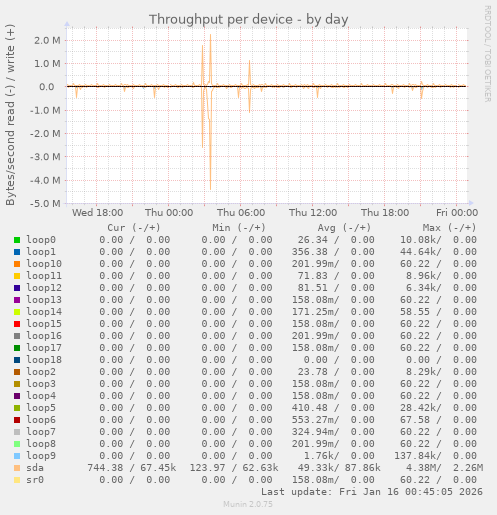Click the Thu 06:00 x-axis label
497x515 pixels.
coord(241,213)
